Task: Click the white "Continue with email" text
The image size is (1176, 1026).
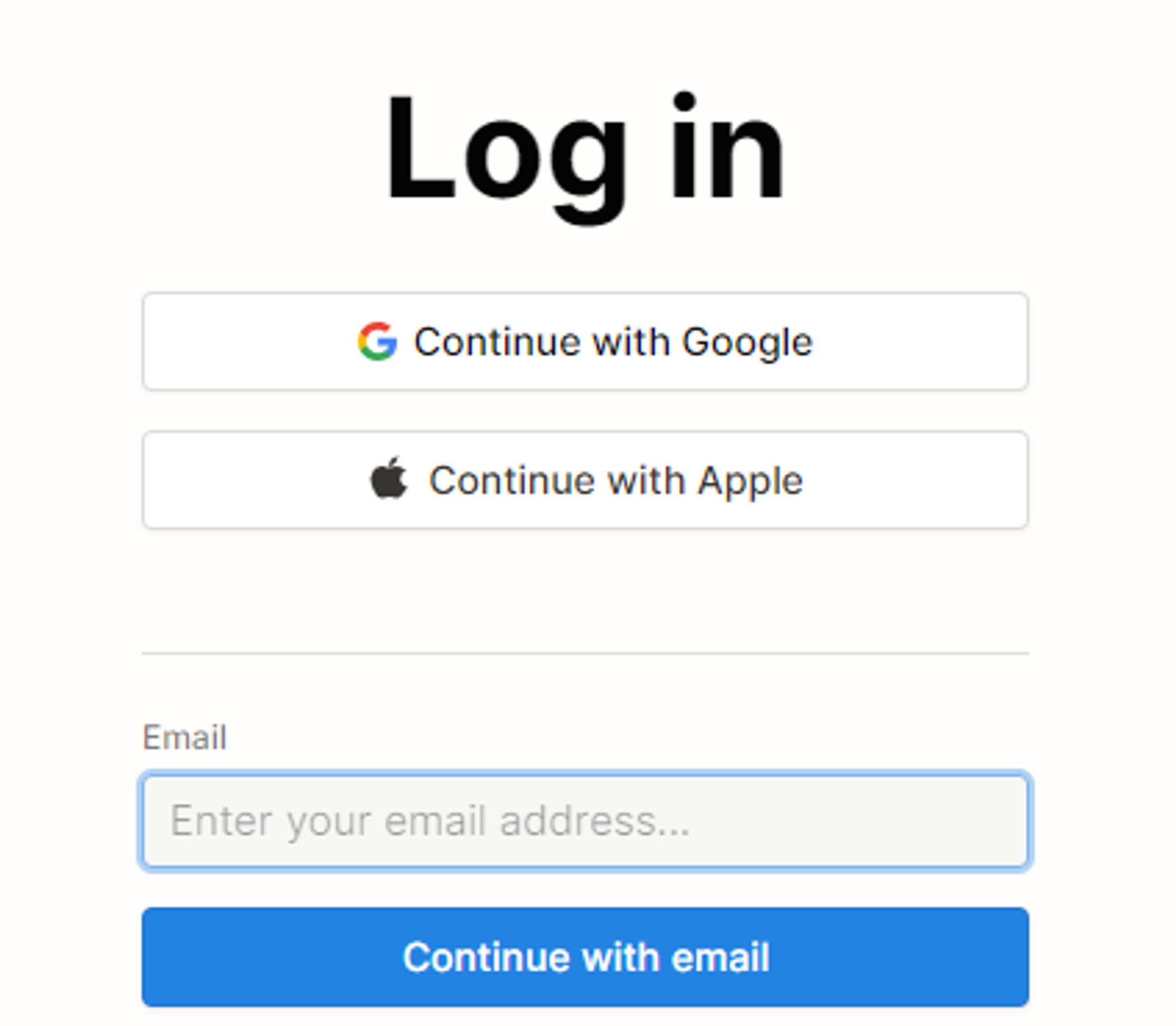Action: [x=586, y=957]
